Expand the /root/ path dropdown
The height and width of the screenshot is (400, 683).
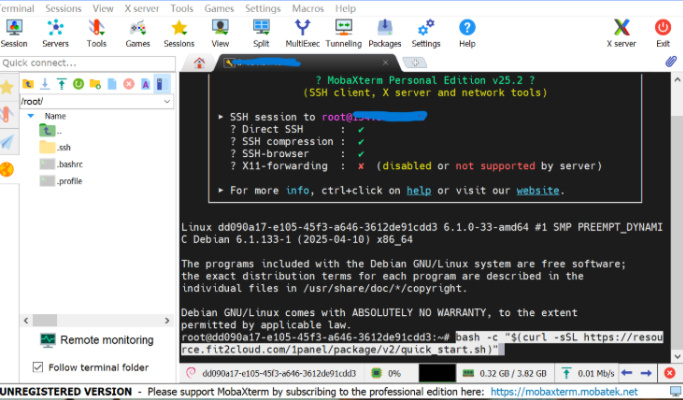(x=167, y=102)
